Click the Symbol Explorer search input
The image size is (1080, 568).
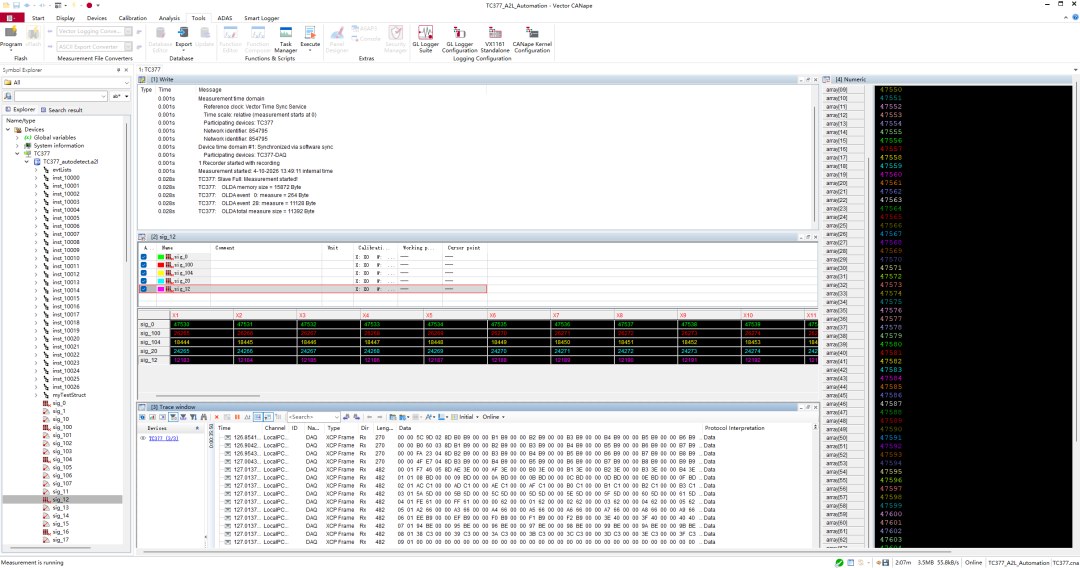(x=61, y=96)
